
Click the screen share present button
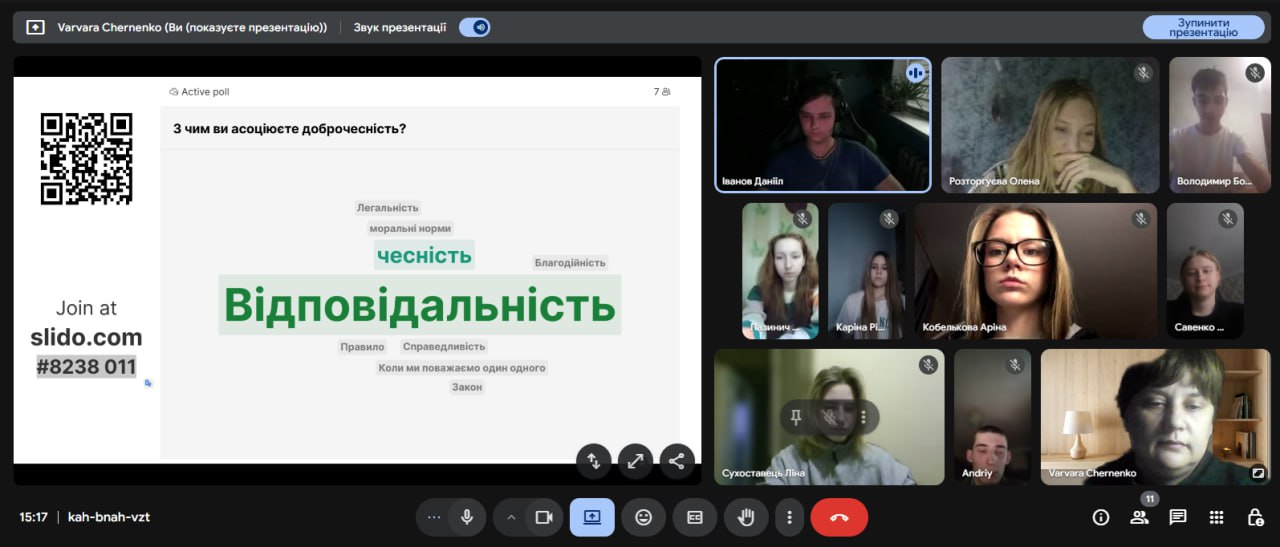[x=592, y=517]
